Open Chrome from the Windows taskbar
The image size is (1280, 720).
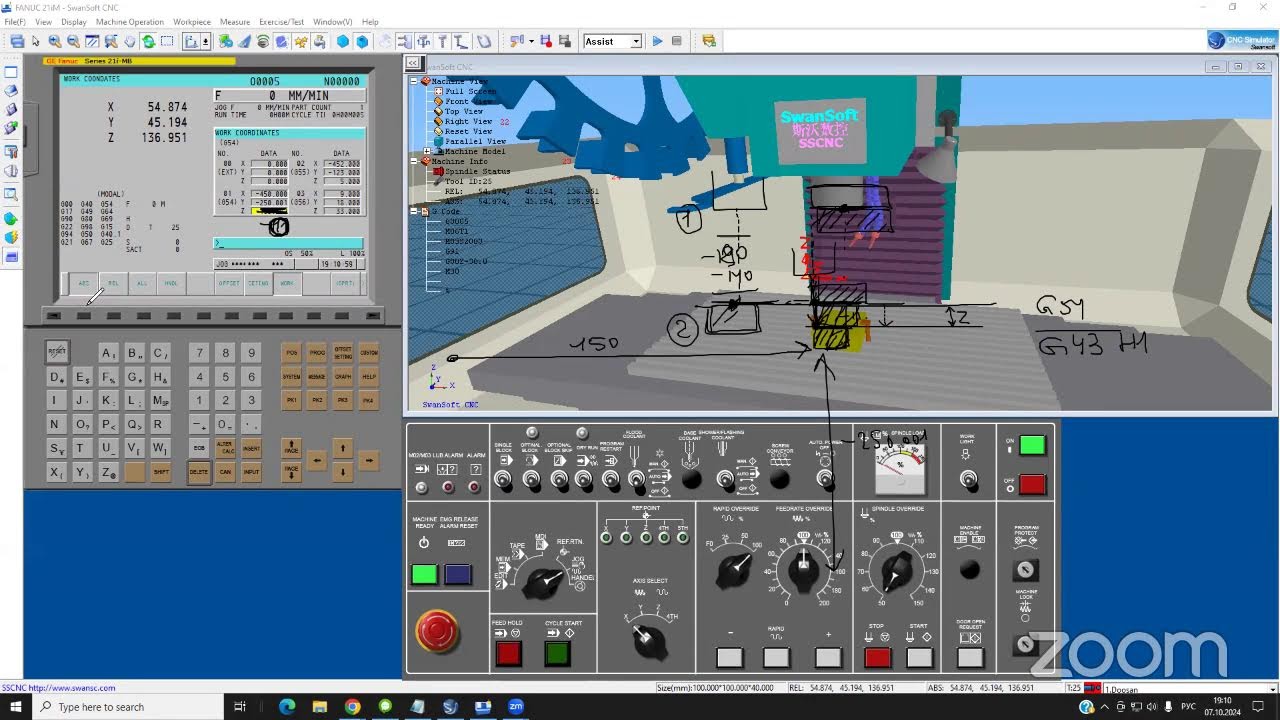coord(352,707)
